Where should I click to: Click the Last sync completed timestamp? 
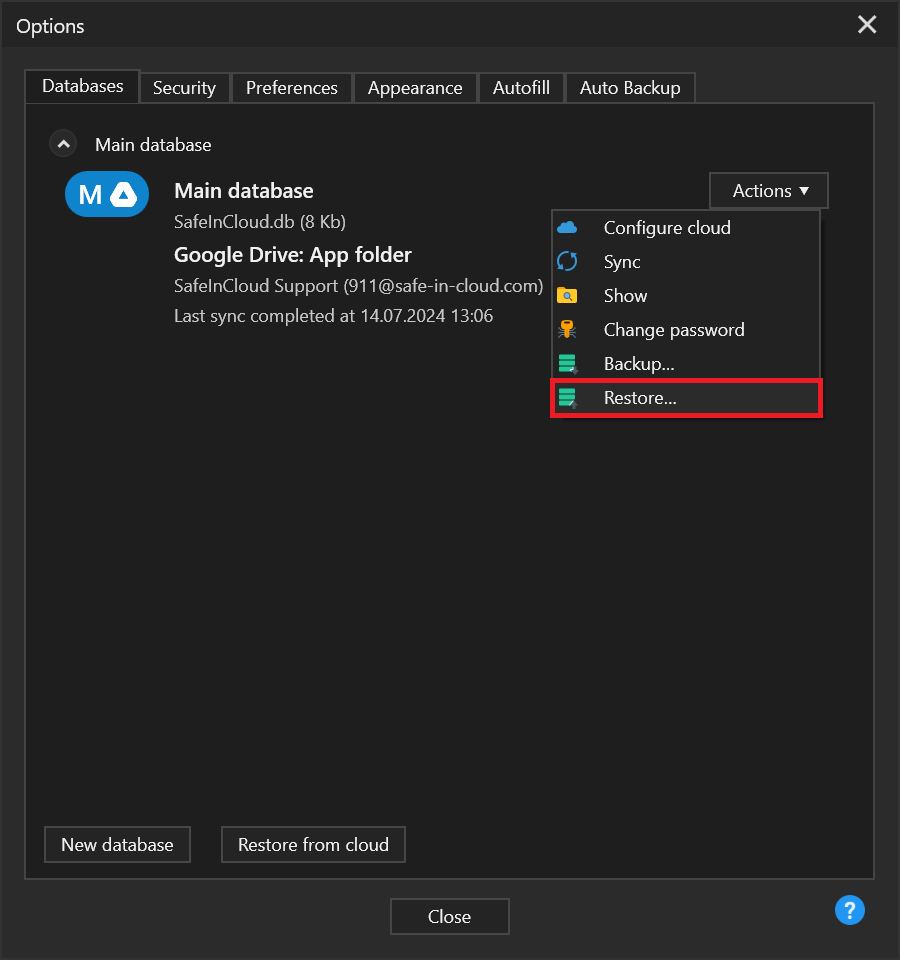(333, 316)
